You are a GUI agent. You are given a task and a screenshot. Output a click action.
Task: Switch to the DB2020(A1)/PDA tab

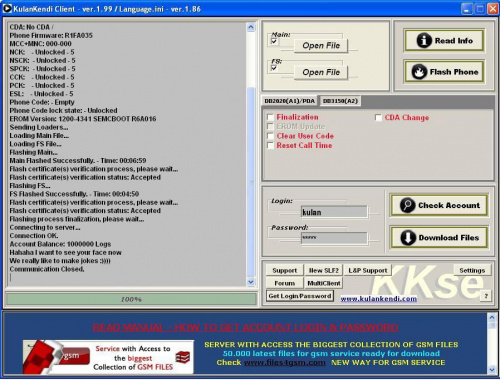pos(289,101)
